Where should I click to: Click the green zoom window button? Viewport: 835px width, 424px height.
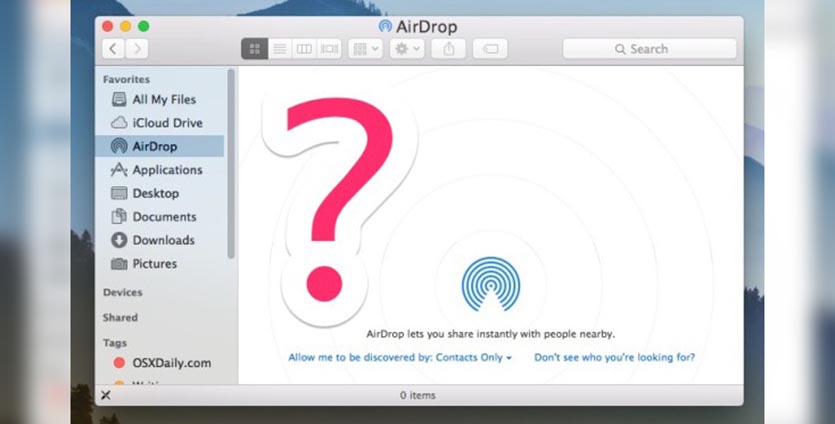(144, 26)
